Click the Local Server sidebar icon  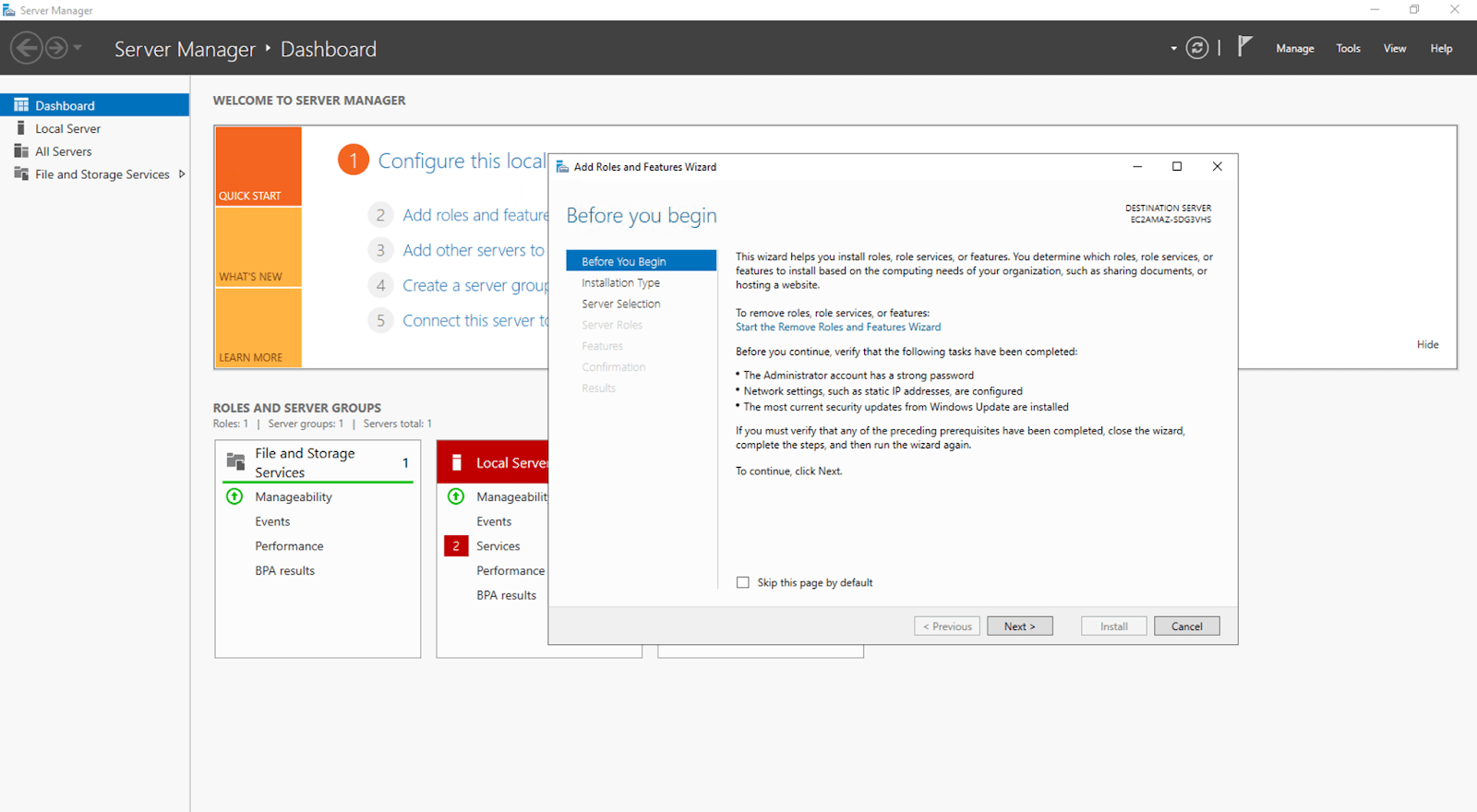click(x=21, y=128)
